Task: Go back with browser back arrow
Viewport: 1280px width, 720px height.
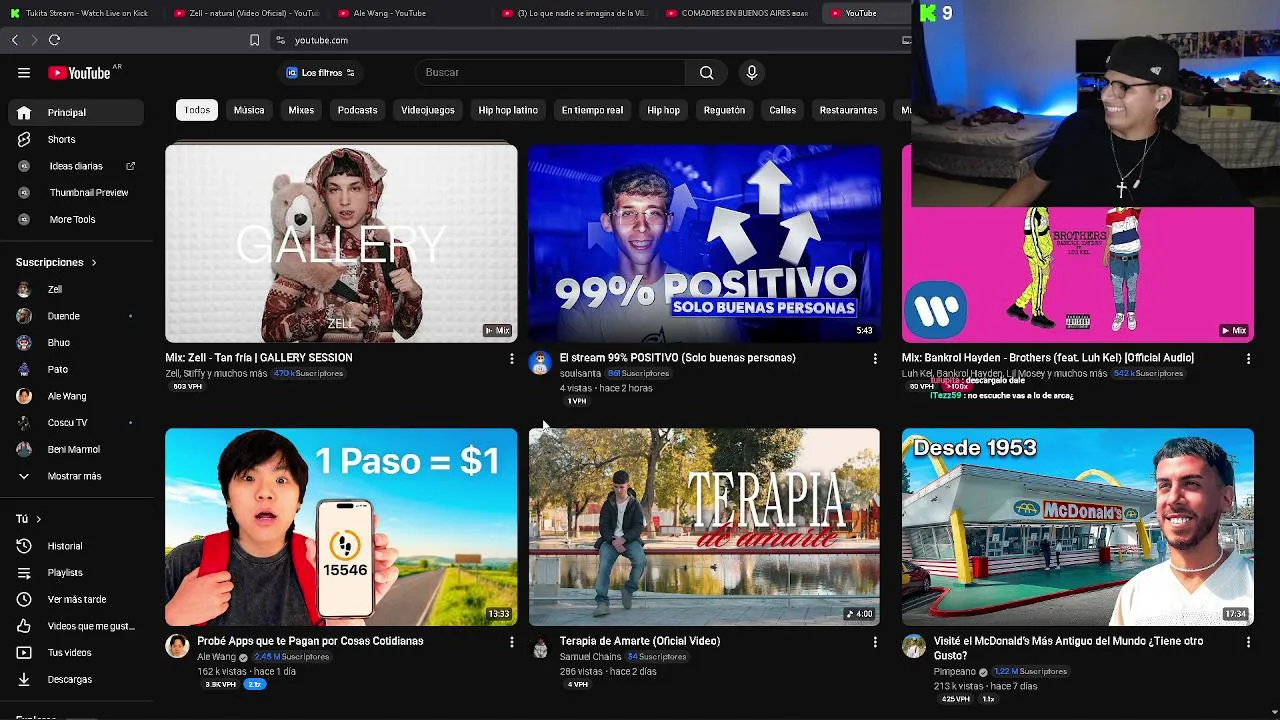Action: 15,40
